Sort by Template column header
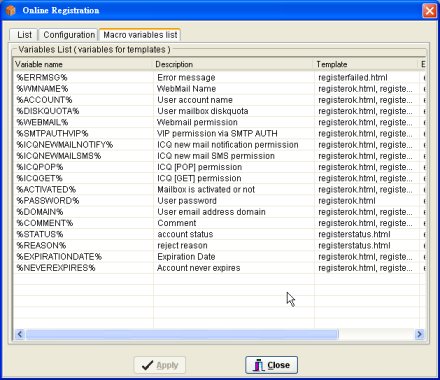Viewport: 440px width, 380px height. click(367, 64)
